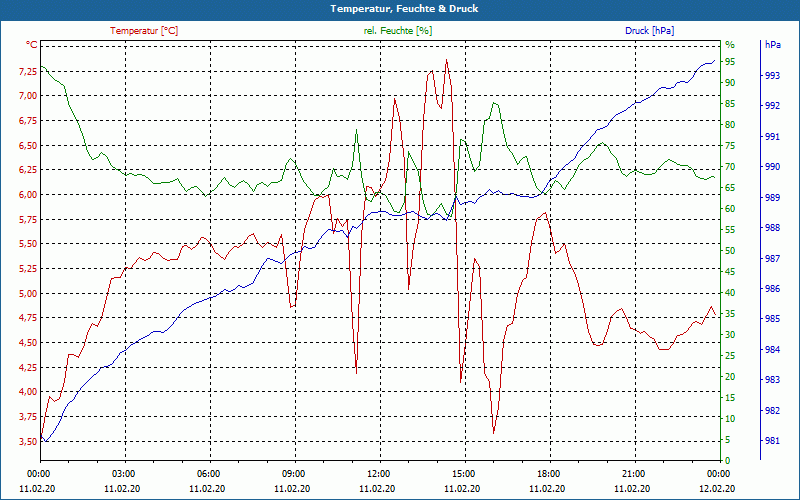This screenshot has width=800, height=500.
Task: Click the blue 'hPa' axis unit label
Action: (x=772, y=45)
